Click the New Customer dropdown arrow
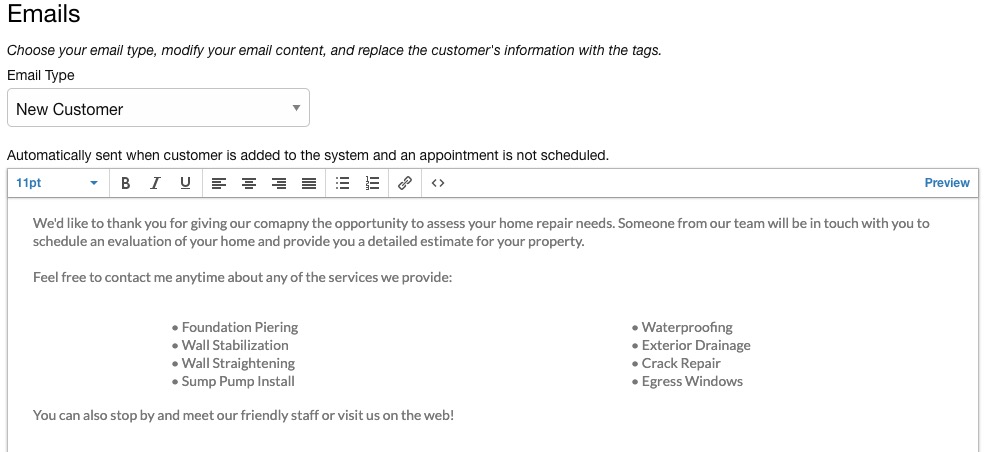Image resolution: width=988 pixels, height=452 pixels. tap(296, 108)
